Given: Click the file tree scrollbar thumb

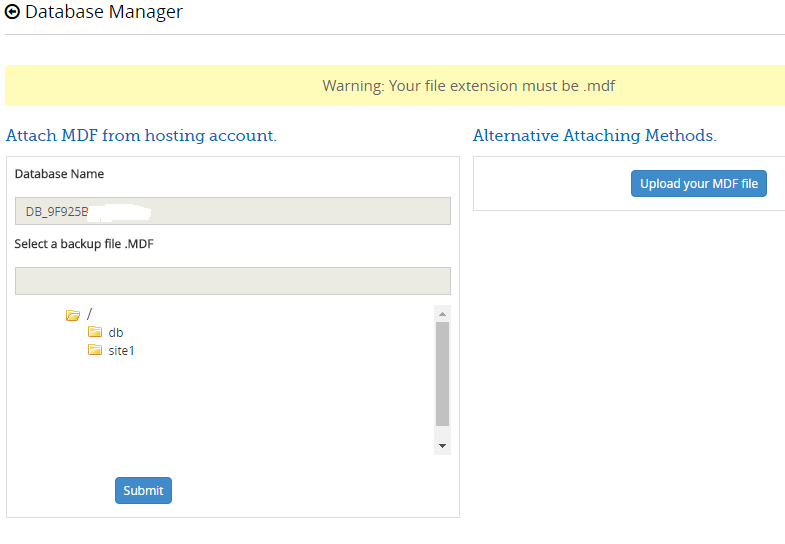Looking at the screenshot, I should point(442,374).
